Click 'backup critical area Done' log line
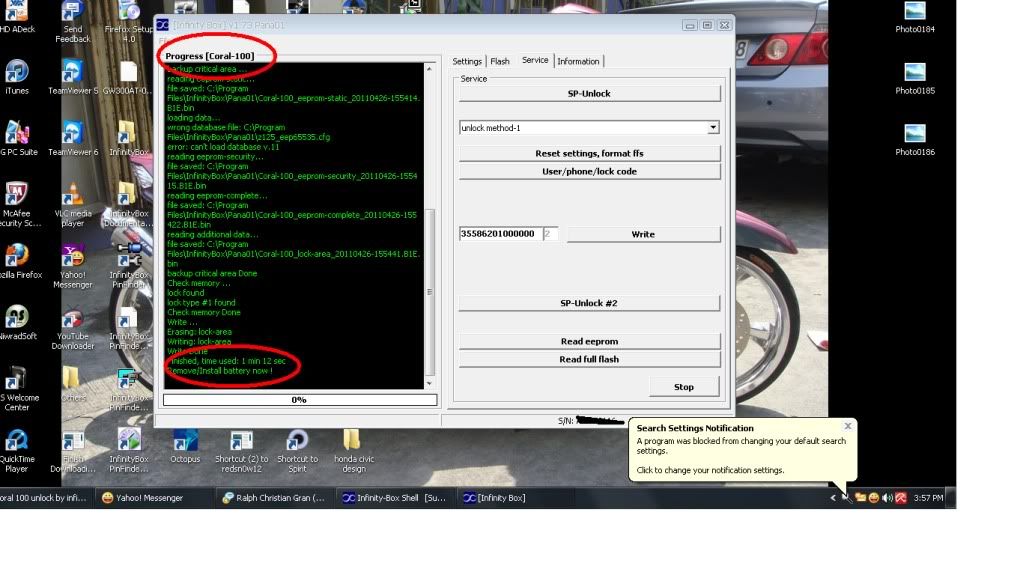This screenshot has height=575, width=1023. click(x=212, y=273)
